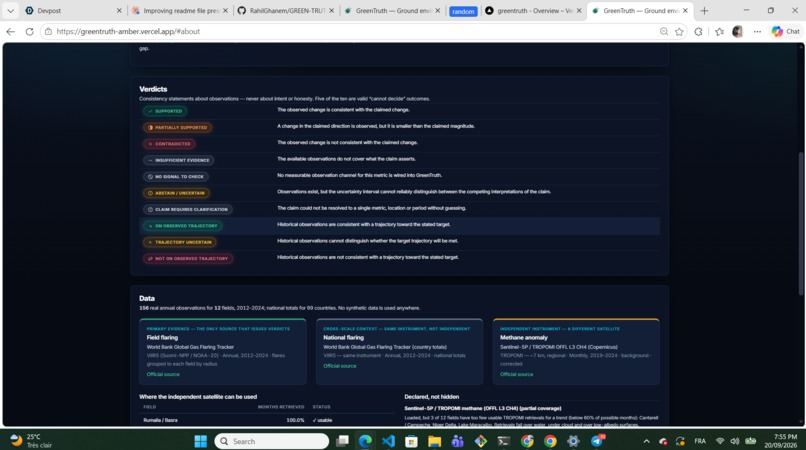The height and width of the screenshot is (450, 806).
Task: Click the page vertical scrollbar thumb
Action: coord(800,224)
